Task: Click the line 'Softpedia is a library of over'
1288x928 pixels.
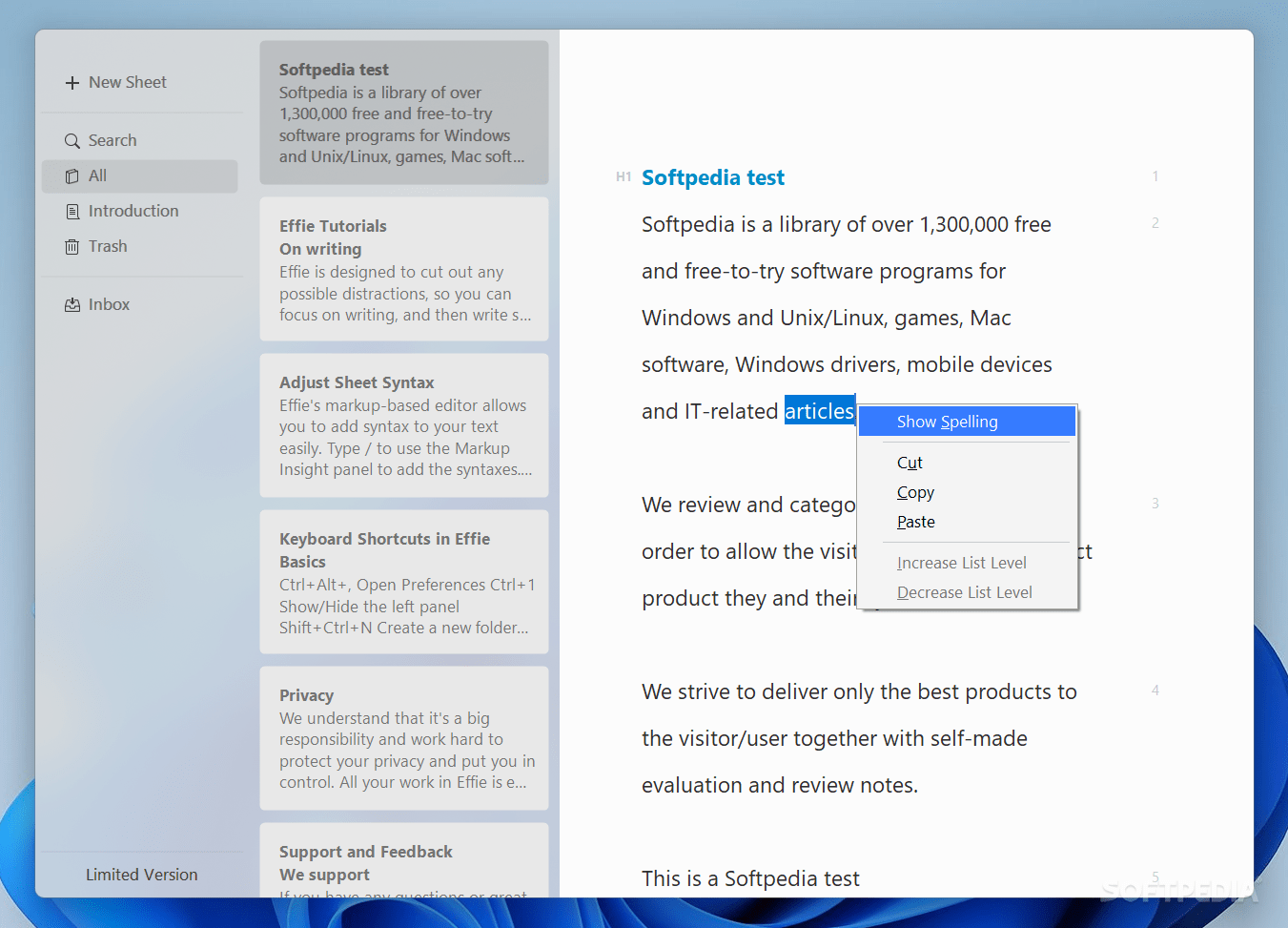Action: [x=847, y=224]
